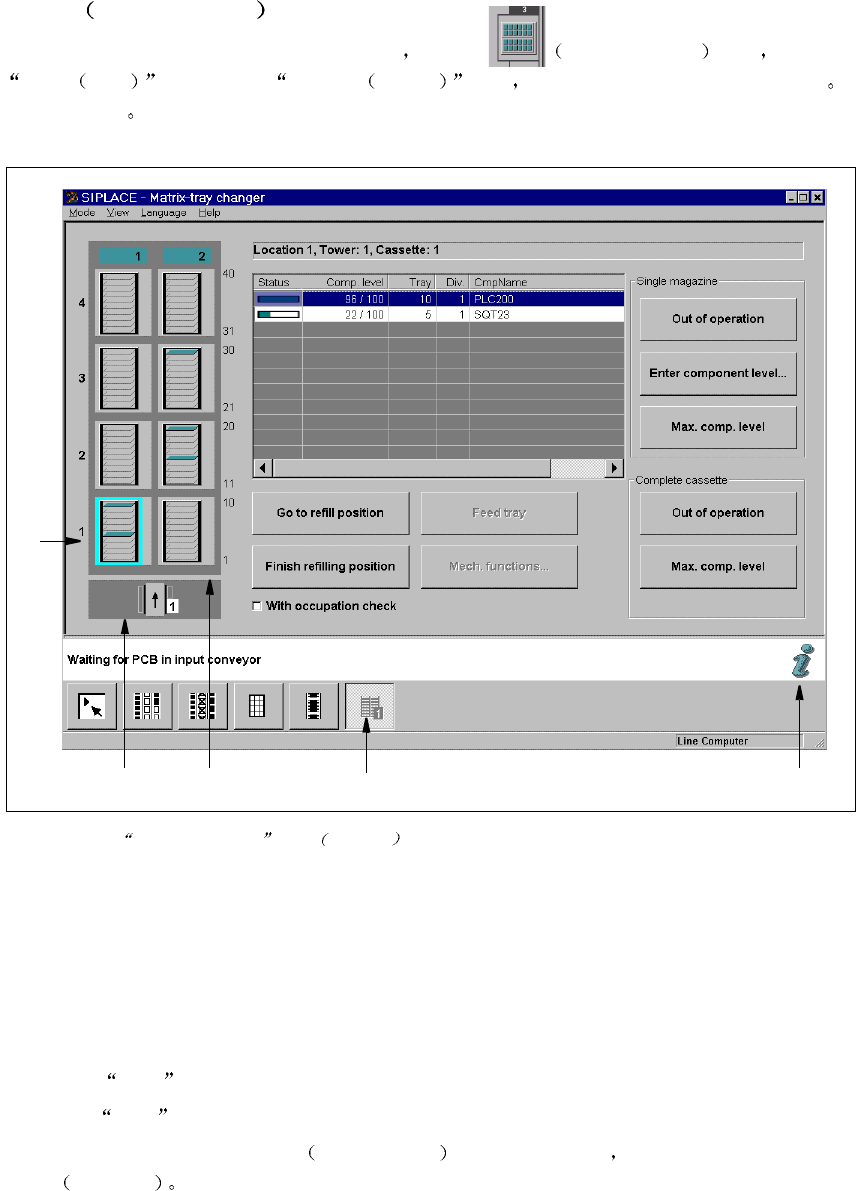
Task: Select tower 1 cassette 4 magazine icon
Action: point(119,303)
